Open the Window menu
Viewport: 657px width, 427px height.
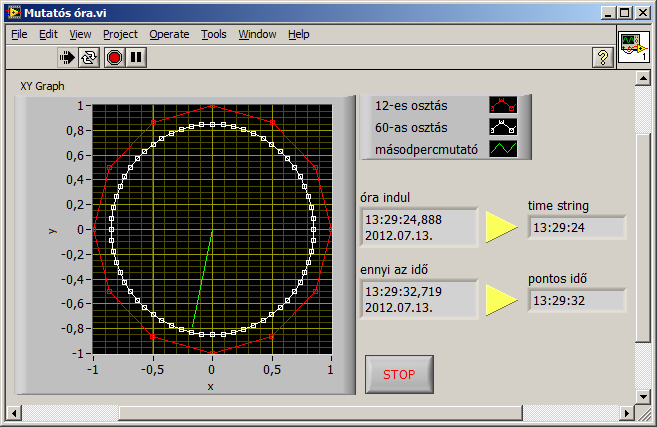(x=257, y=34)
